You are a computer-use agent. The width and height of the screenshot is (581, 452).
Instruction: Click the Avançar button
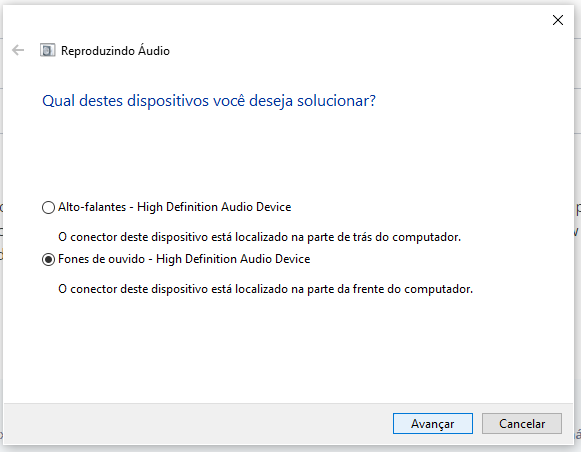pyautogui.click(x=433, y=423)
